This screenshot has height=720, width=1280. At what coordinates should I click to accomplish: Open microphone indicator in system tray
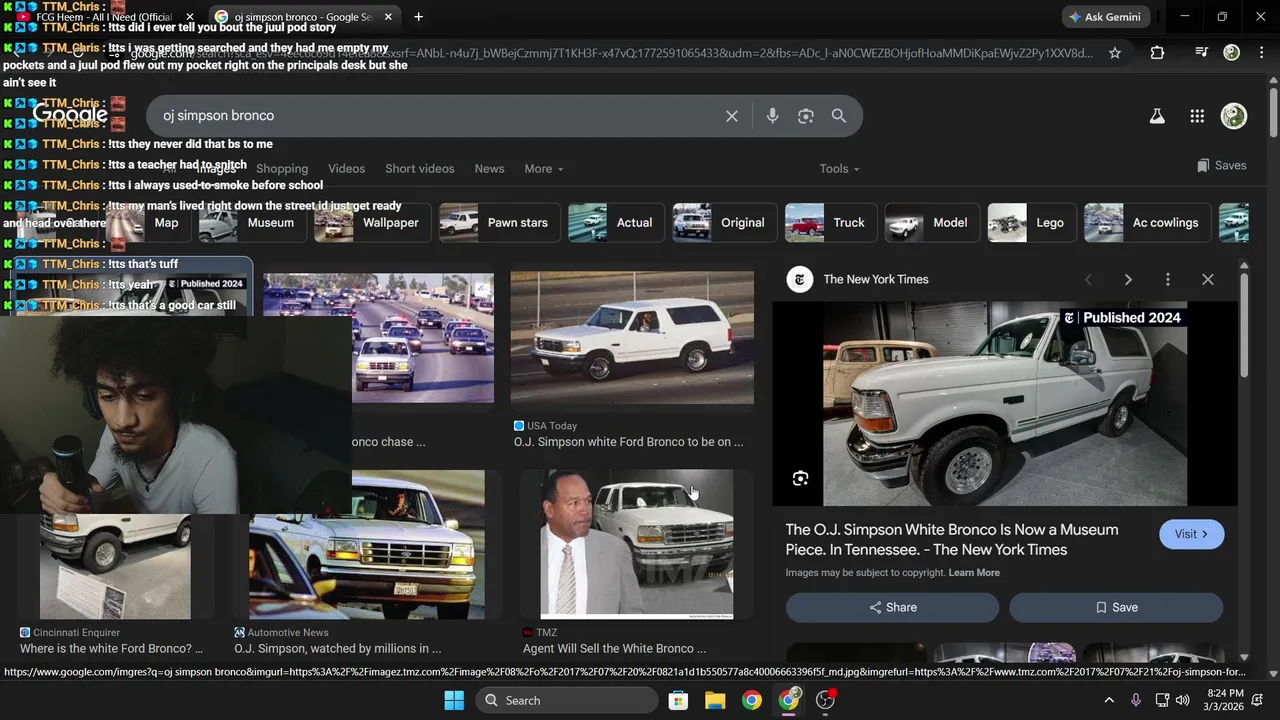point(1135,700)
